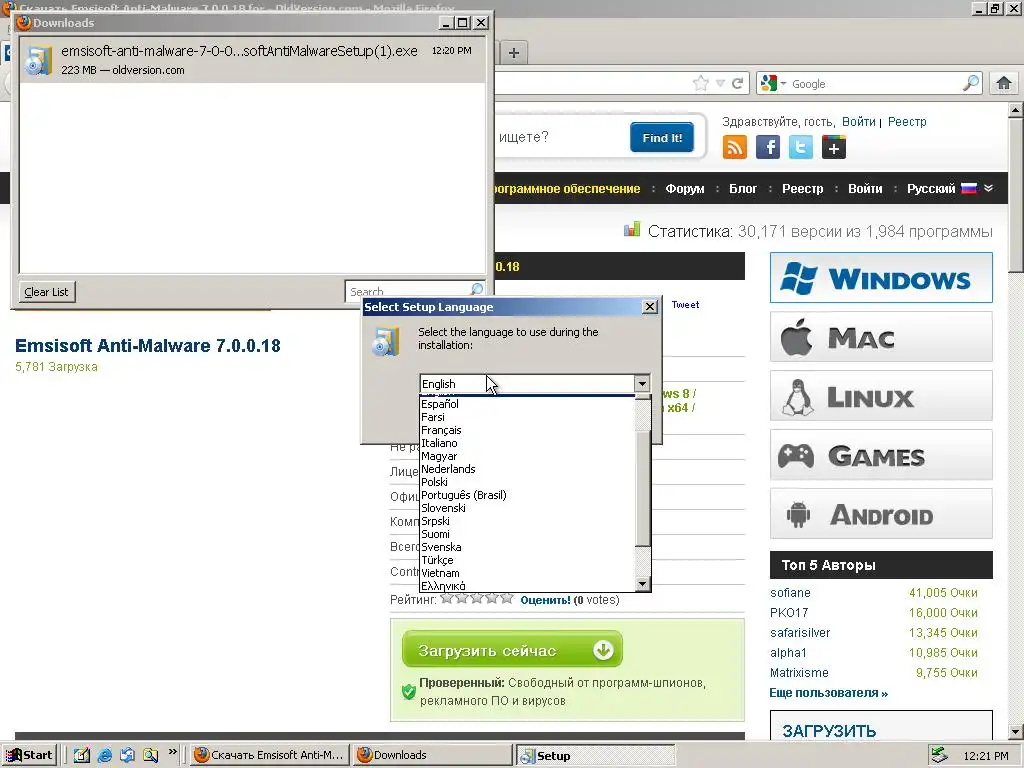The width and height of the screenshot is (1024, 768).
Task: Click the setup disc icon in language dialog
Action: (385, 342)
